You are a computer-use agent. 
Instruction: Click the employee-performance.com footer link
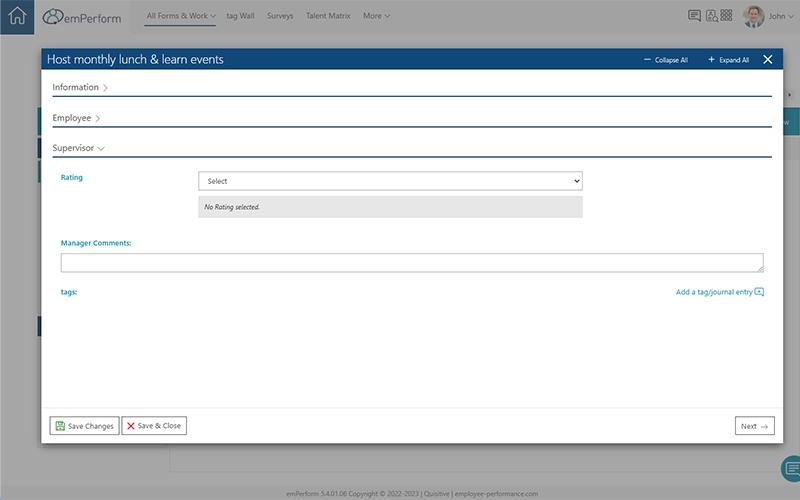click(x=496, y=494)
